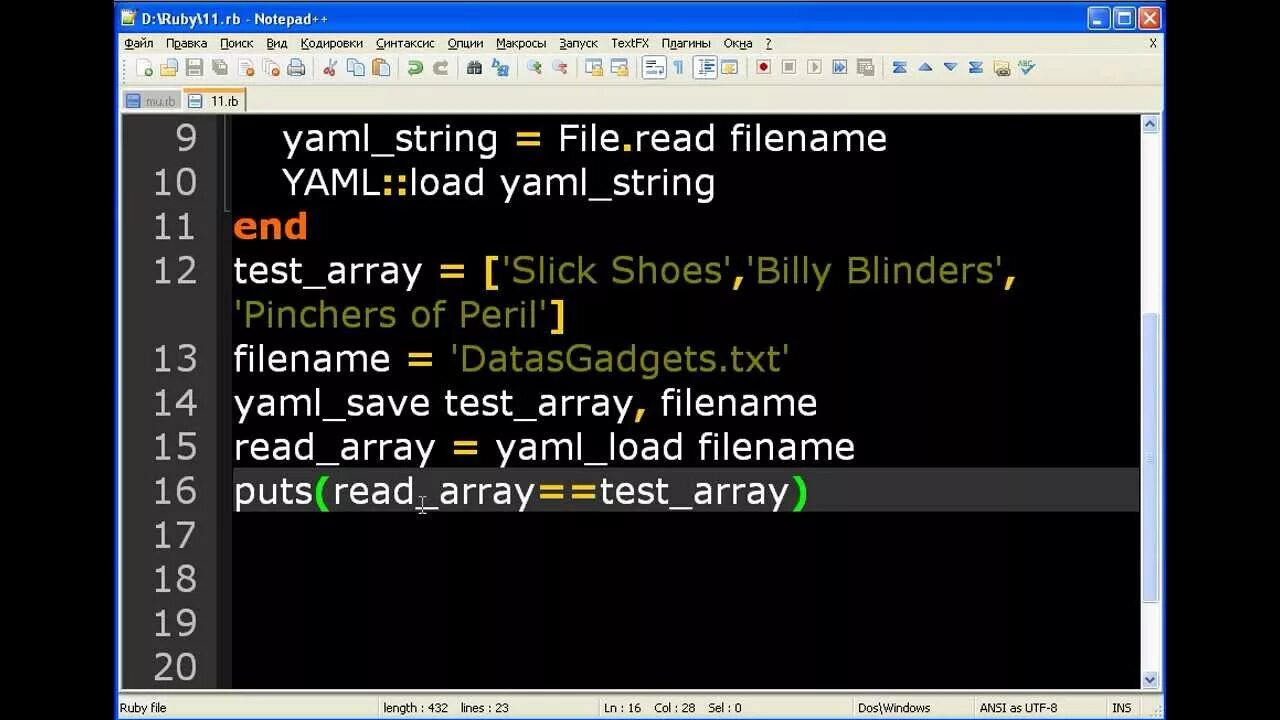Screen dimensions: 1280x720
Task: Open the Вид menu
Action: tap(277, 44)
